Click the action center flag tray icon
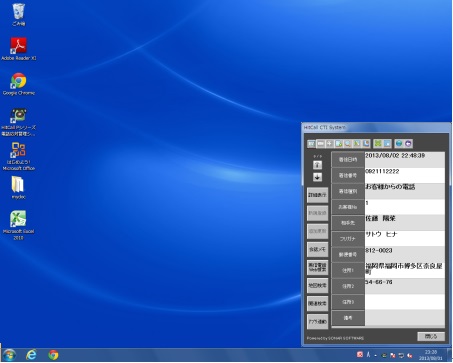 coord(393,355)
